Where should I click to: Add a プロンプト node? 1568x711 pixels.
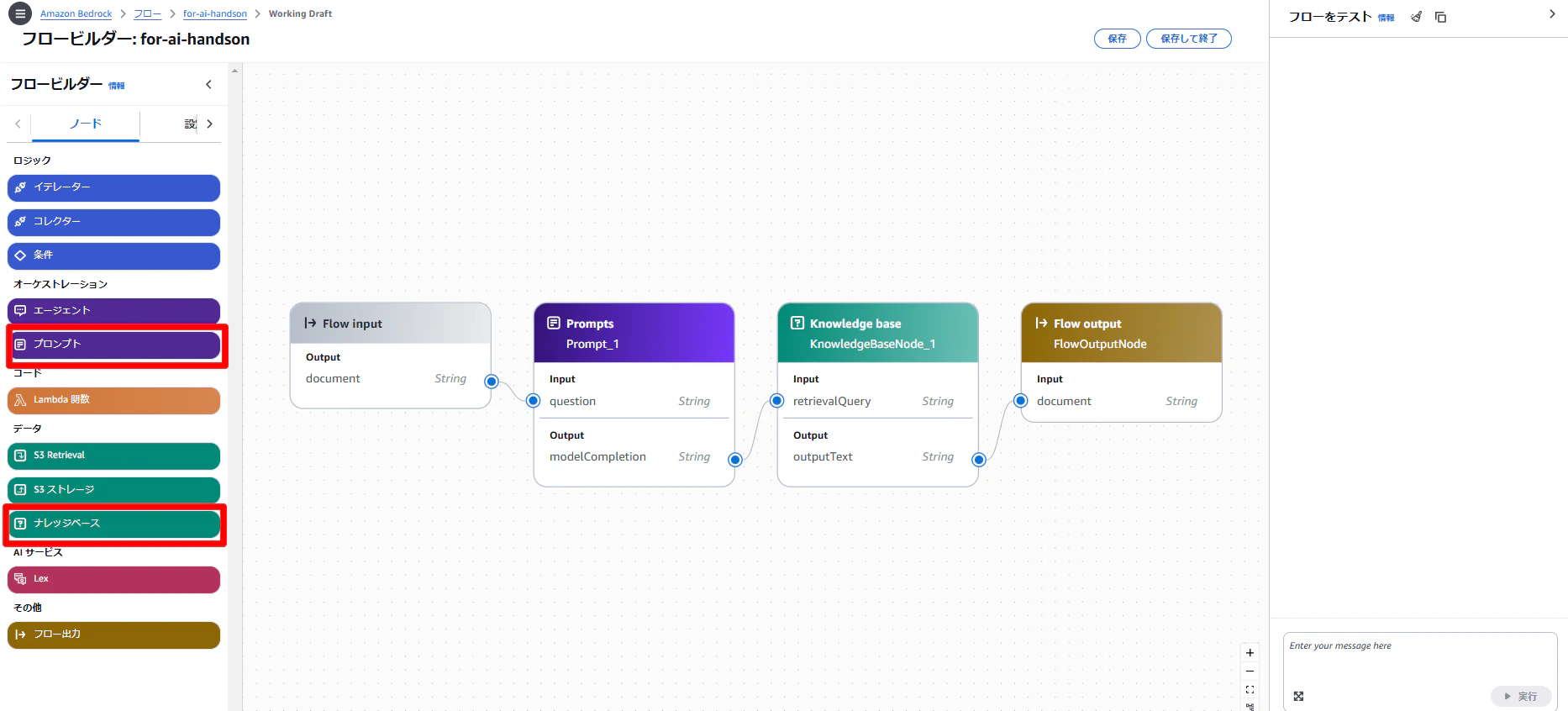tap(113, 345)
